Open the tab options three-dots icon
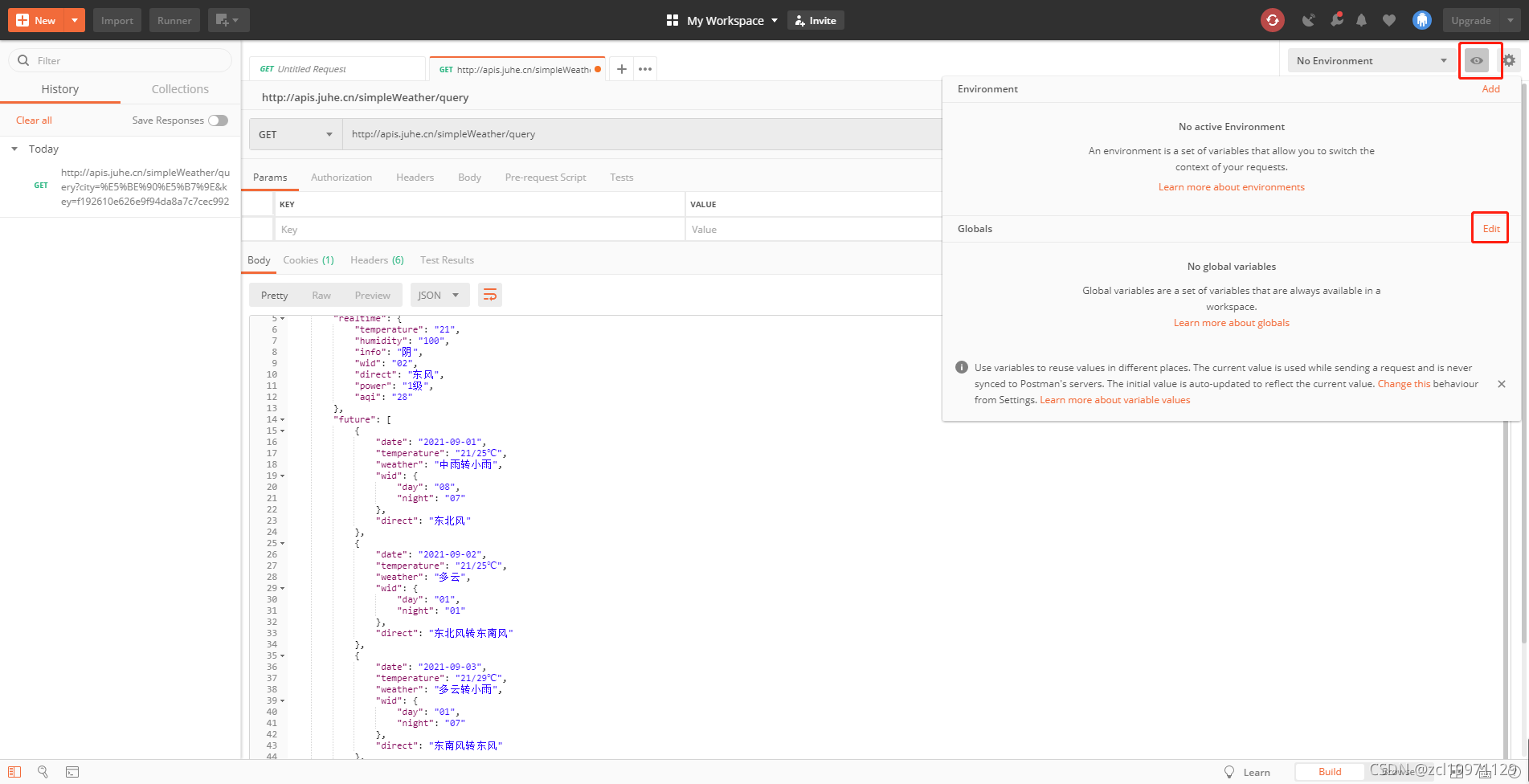The width and height of the screenshot is (1529, 784). (645, 69)
